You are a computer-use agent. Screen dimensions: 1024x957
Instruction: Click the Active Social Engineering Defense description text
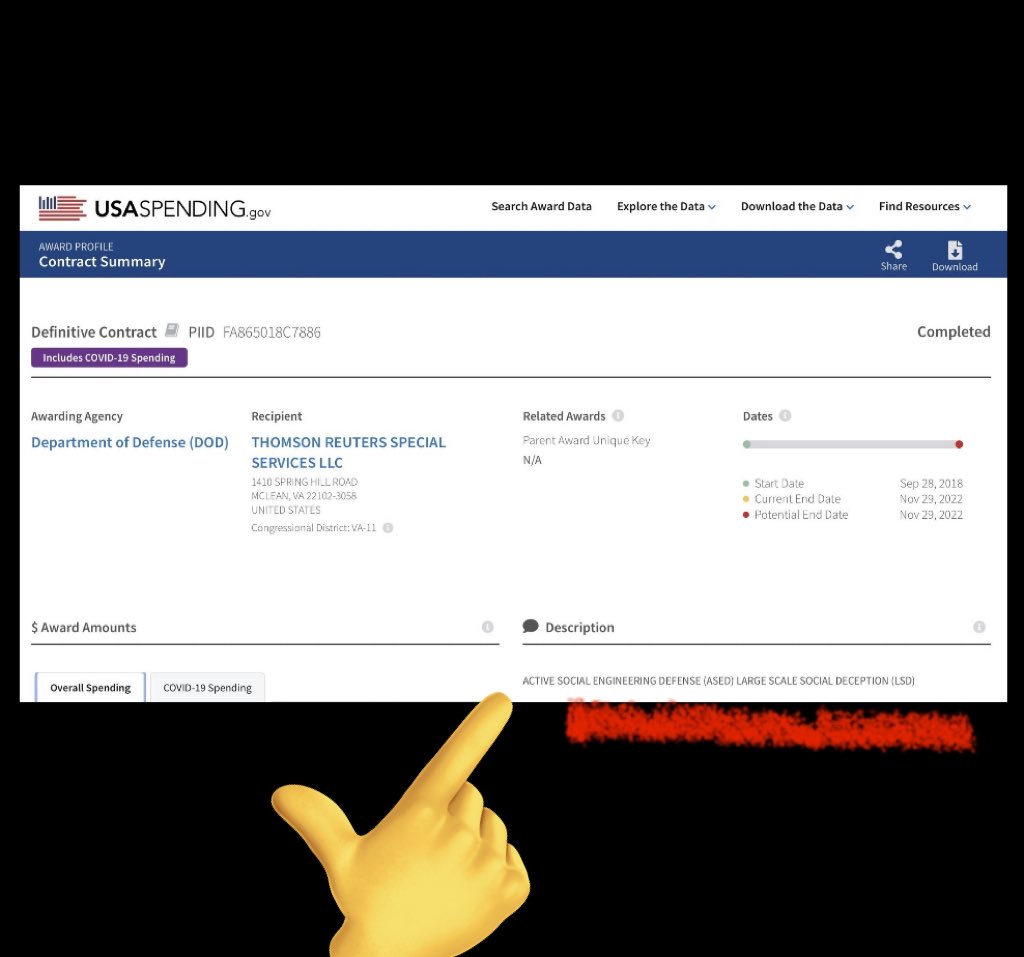[x=718, y=681]
